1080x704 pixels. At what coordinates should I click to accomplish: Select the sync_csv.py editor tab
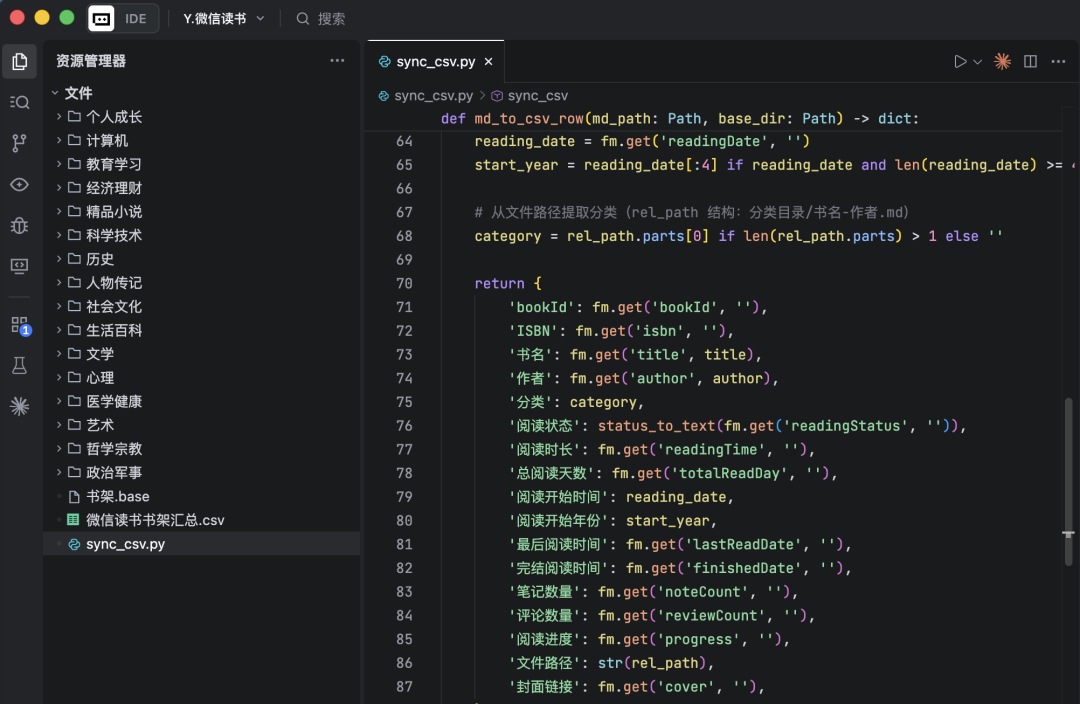435,62
